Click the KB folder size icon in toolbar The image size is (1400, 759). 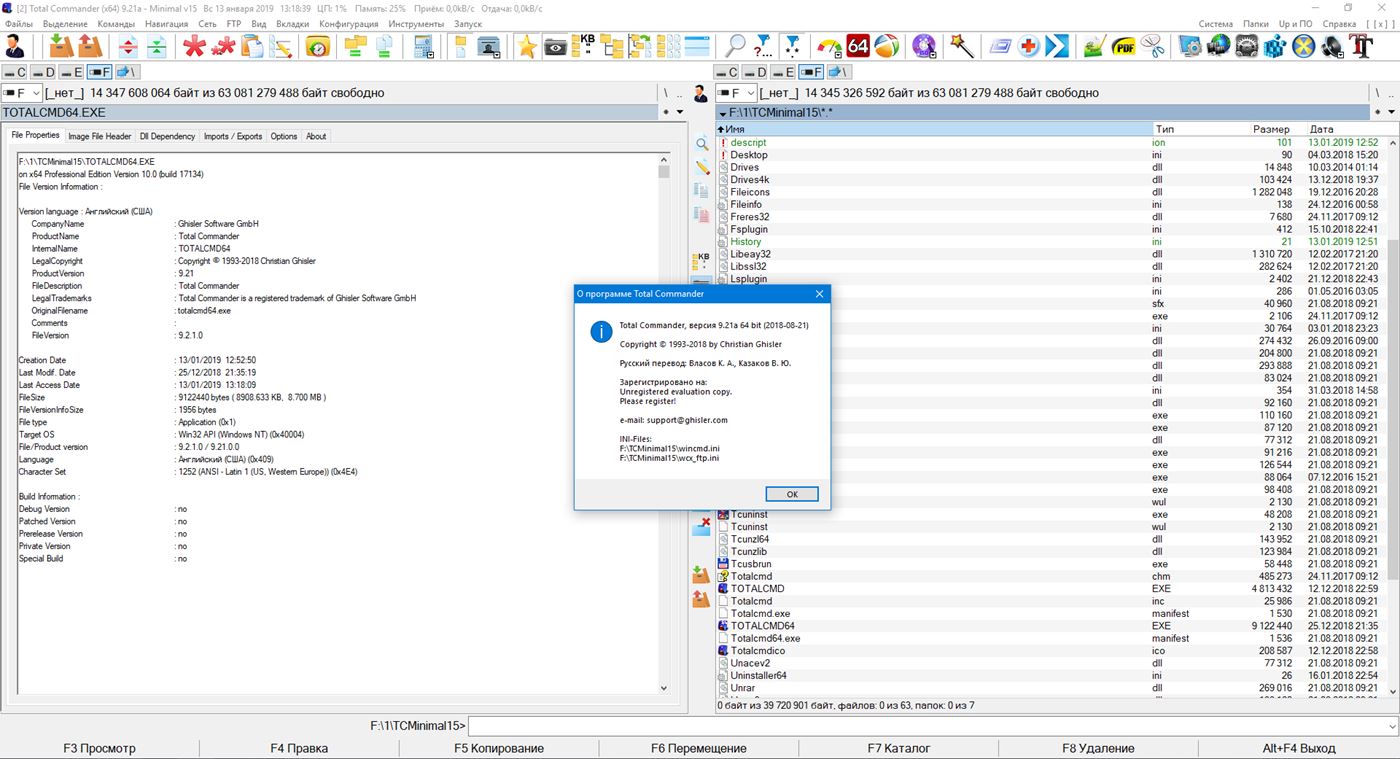pyautogui.click(x=585, y=46)
